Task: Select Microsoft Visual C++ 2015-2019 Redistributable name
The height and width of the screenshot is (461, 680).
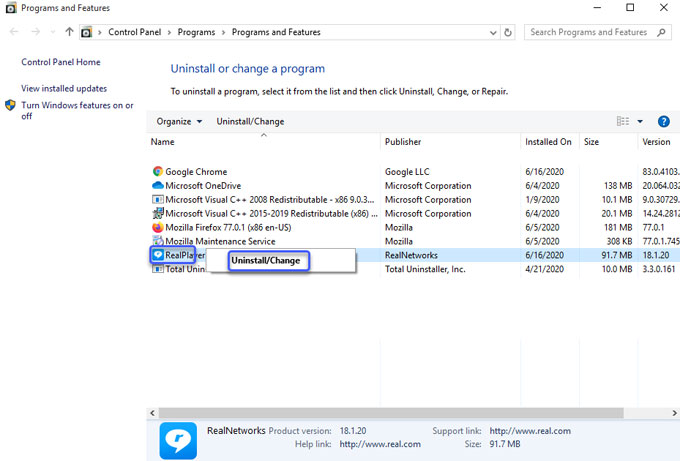Action: pyautogui.click(x=271, y=213)
